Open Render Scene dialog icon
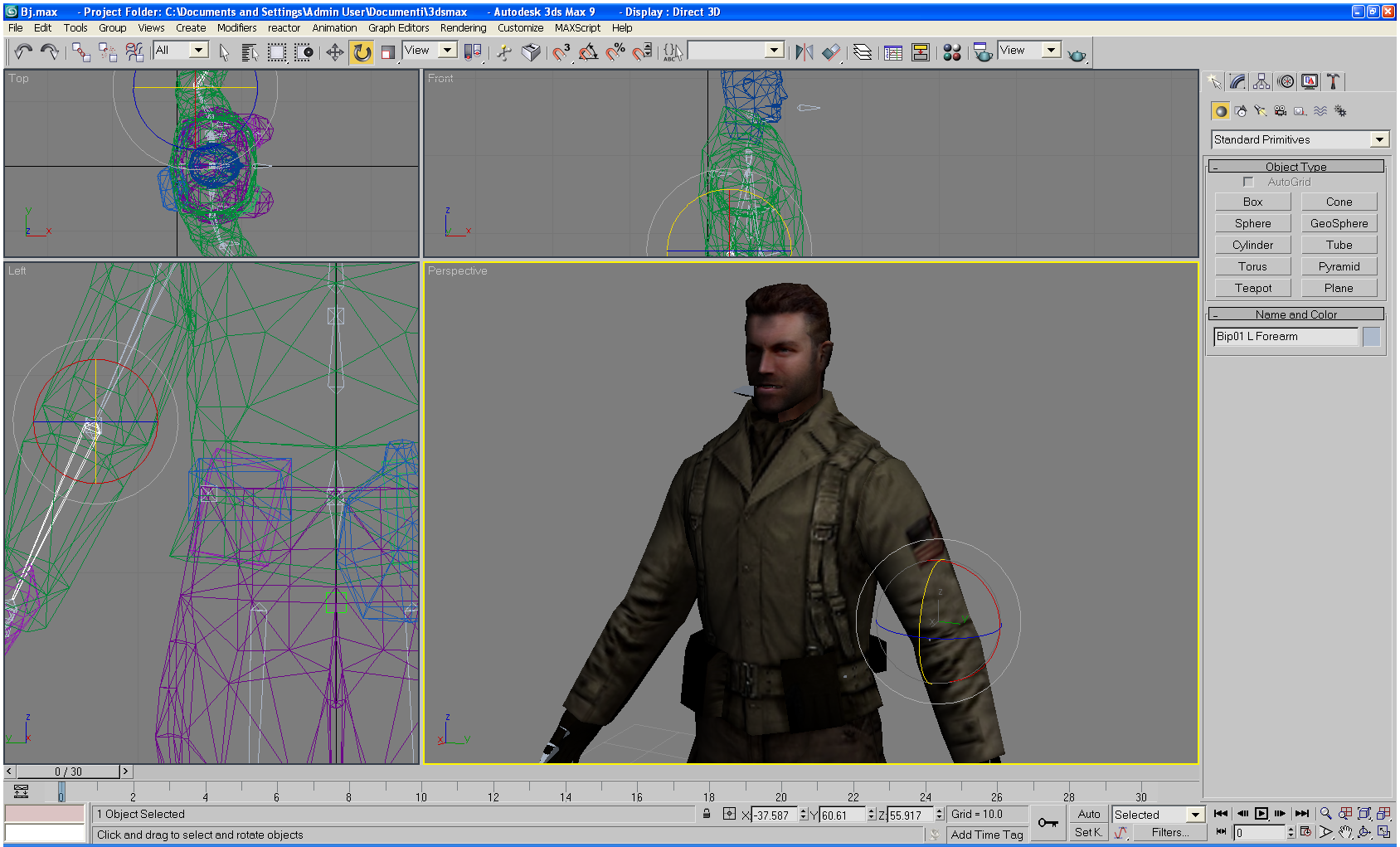Image resolution: width=1400 pixels, height=847 pixels. coord(983,51)
